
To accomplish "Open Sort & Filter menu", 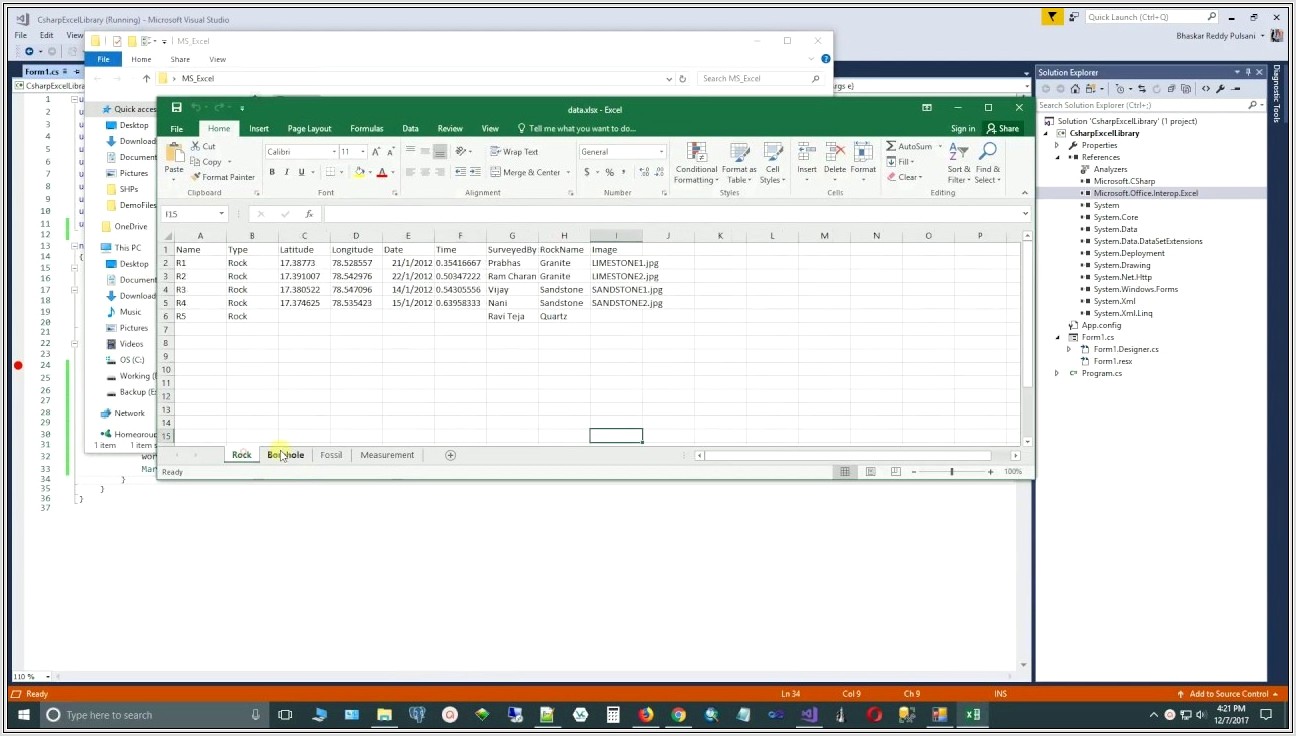I will [x=958, y=162].
